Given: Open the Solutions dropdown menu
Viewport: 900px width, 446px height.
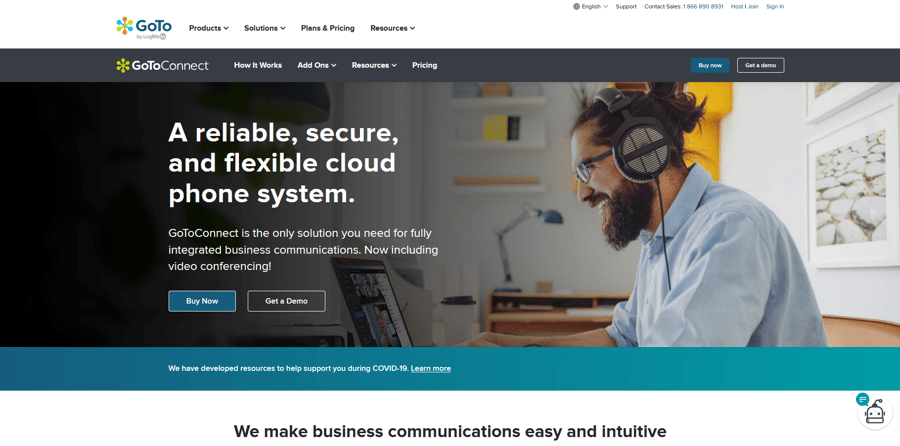Looking at the screenshot, I should 265,28.
